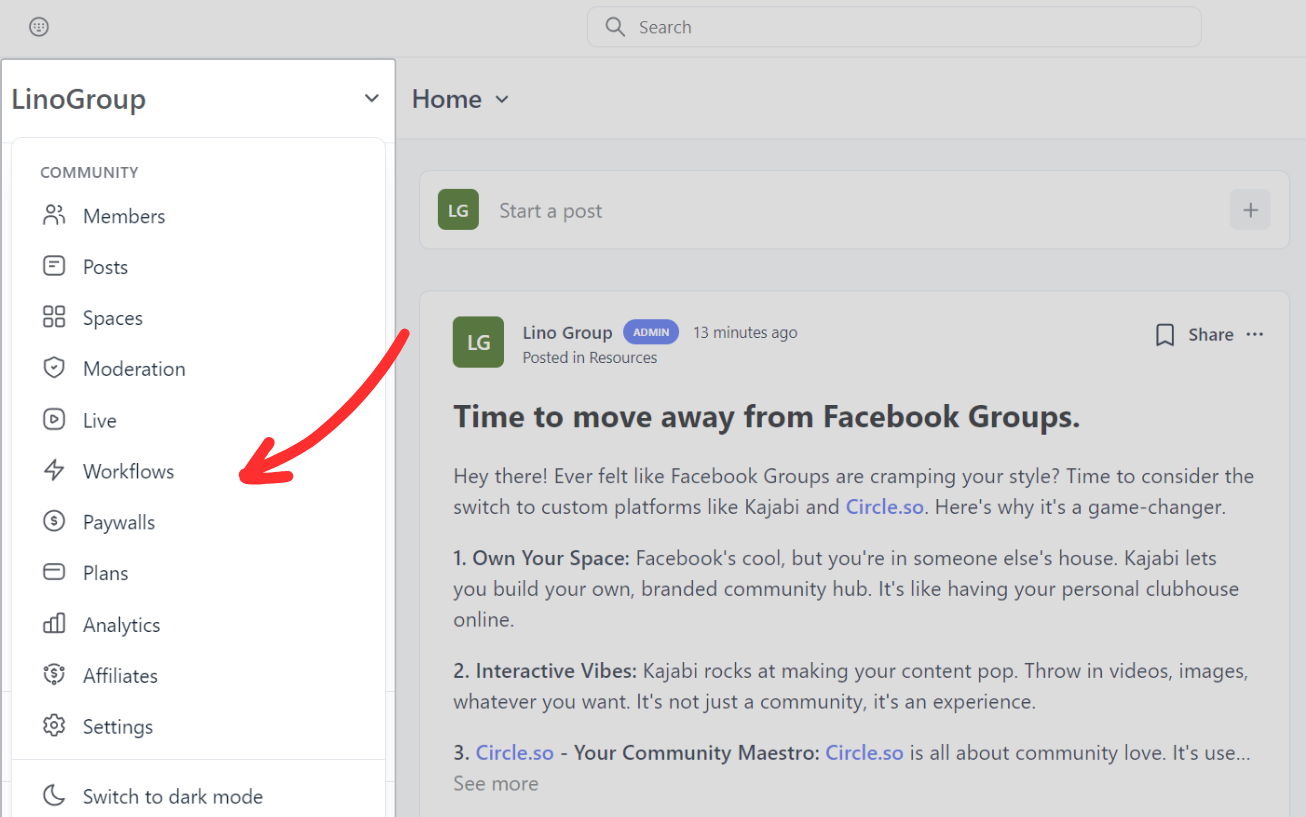
Task: Bookmark the Lino Group post
Action: tap(1165, 334)
